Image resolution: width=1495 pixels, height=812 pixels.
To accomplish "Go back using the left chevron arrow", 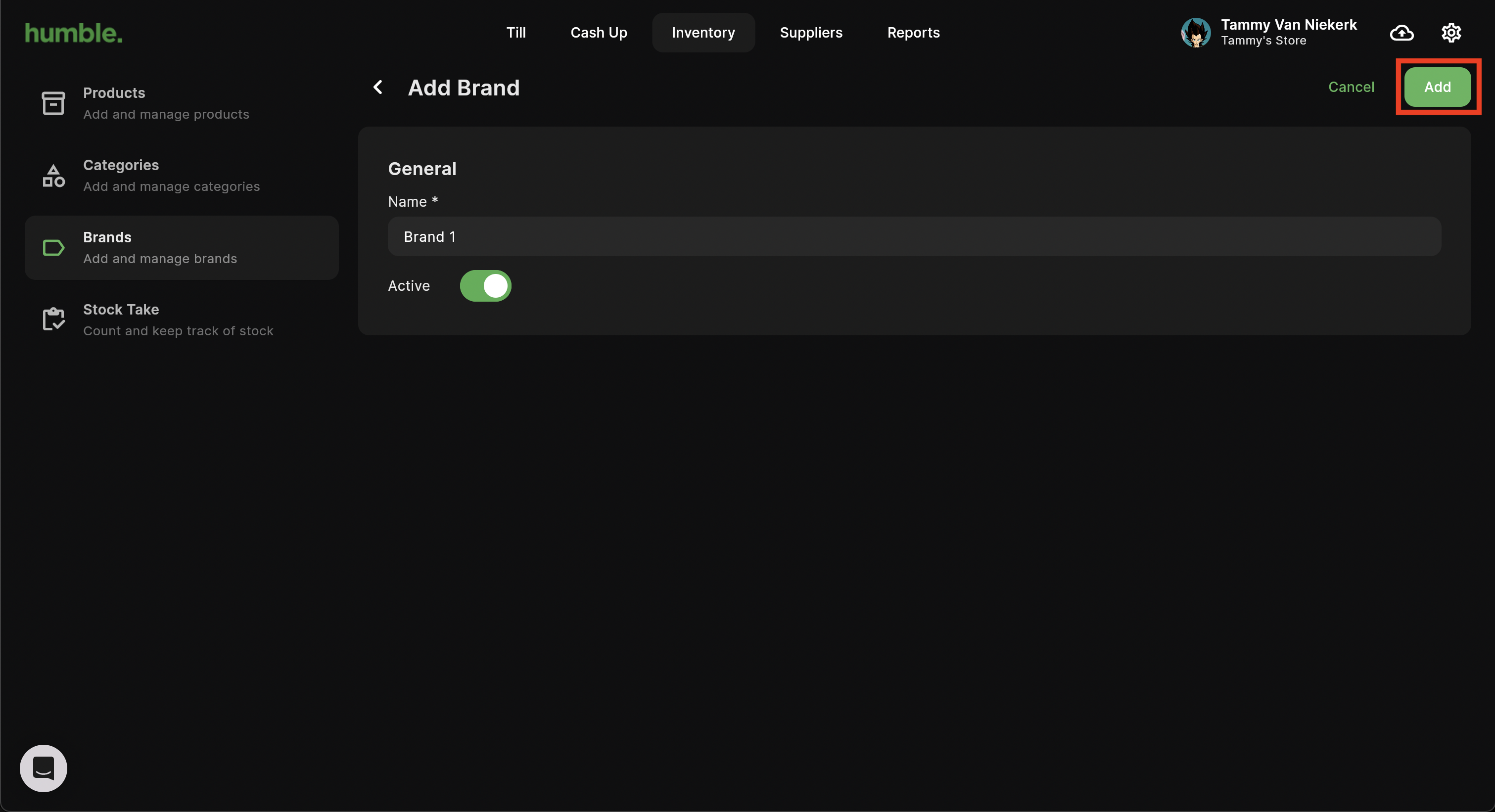I will point(378,88).
